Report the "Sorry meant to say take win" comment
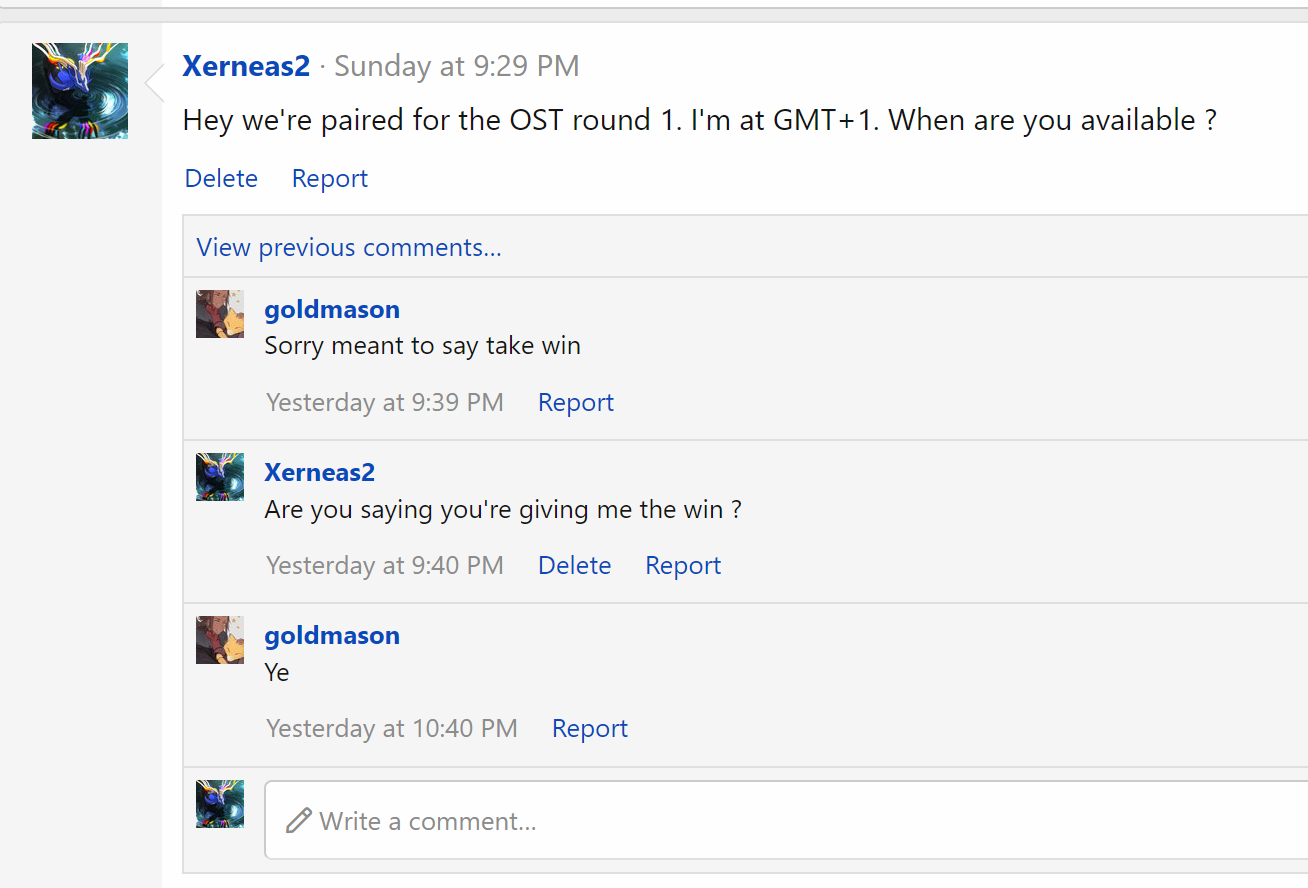 coord(575,402)
